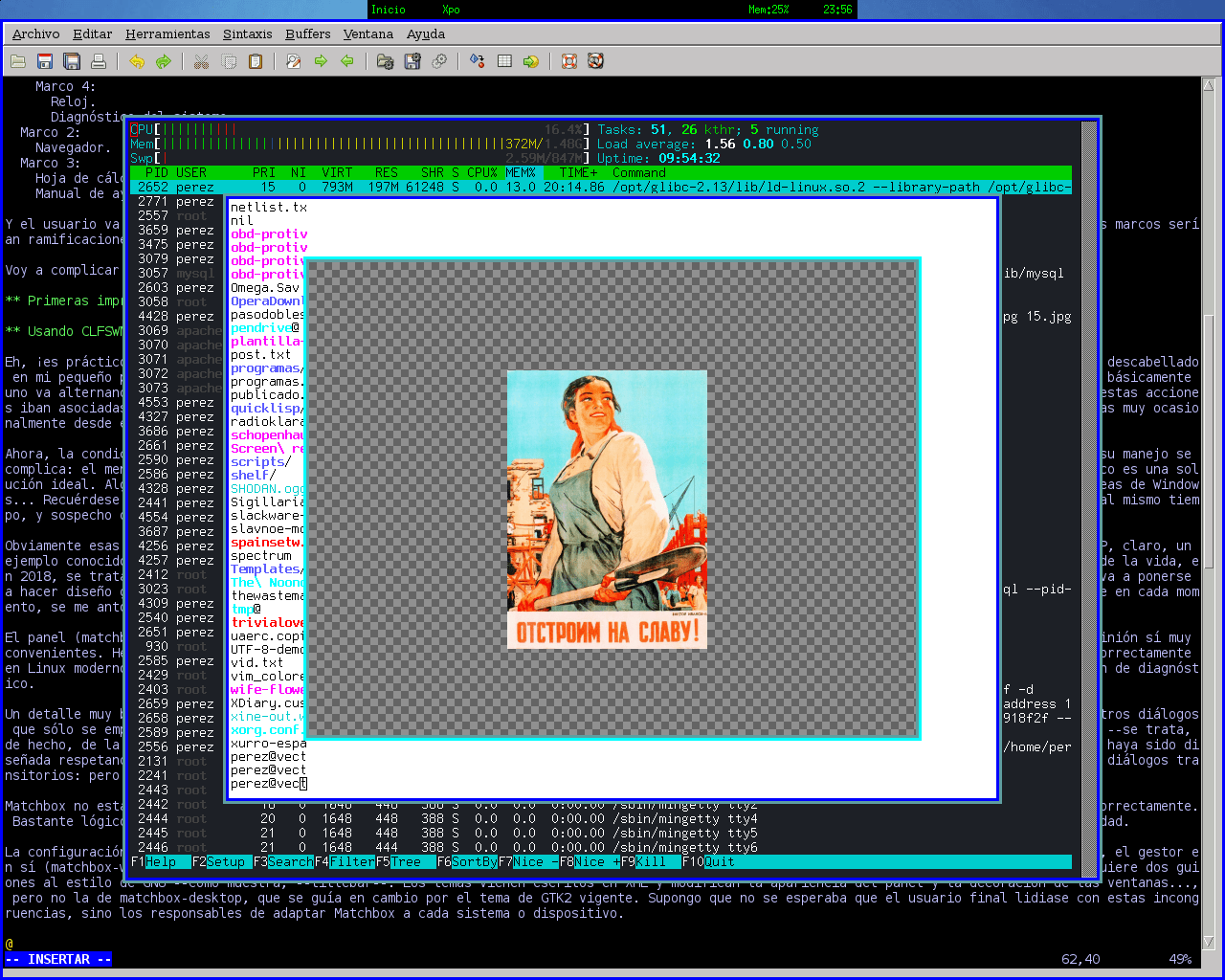
Task: Open the Archivo menu
Action: [x=36, y=33]
